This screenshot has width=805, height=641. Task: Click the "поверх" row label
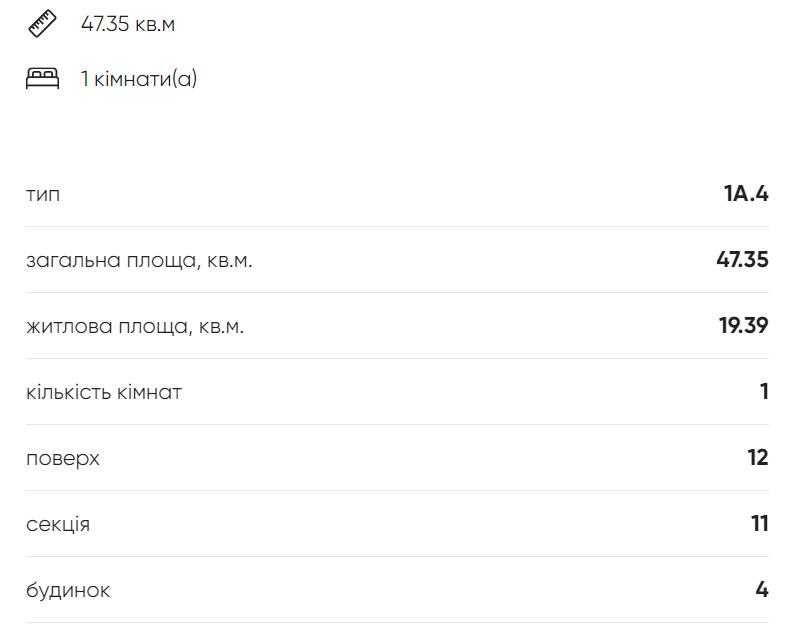click(x=63, y=458)
